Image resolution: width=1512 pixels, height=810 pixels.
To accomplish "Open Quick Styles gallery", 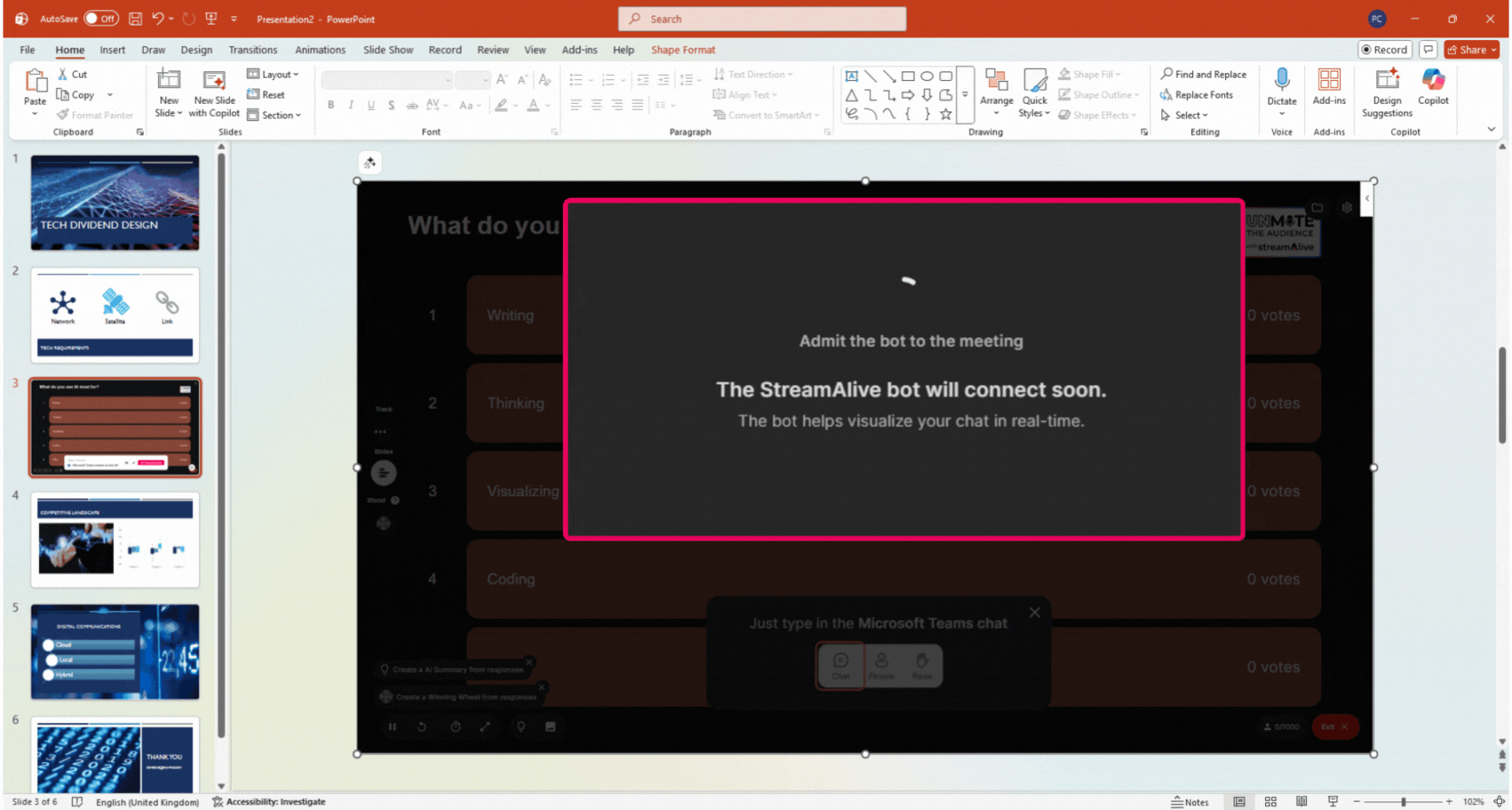I will tap(1034, 93).
